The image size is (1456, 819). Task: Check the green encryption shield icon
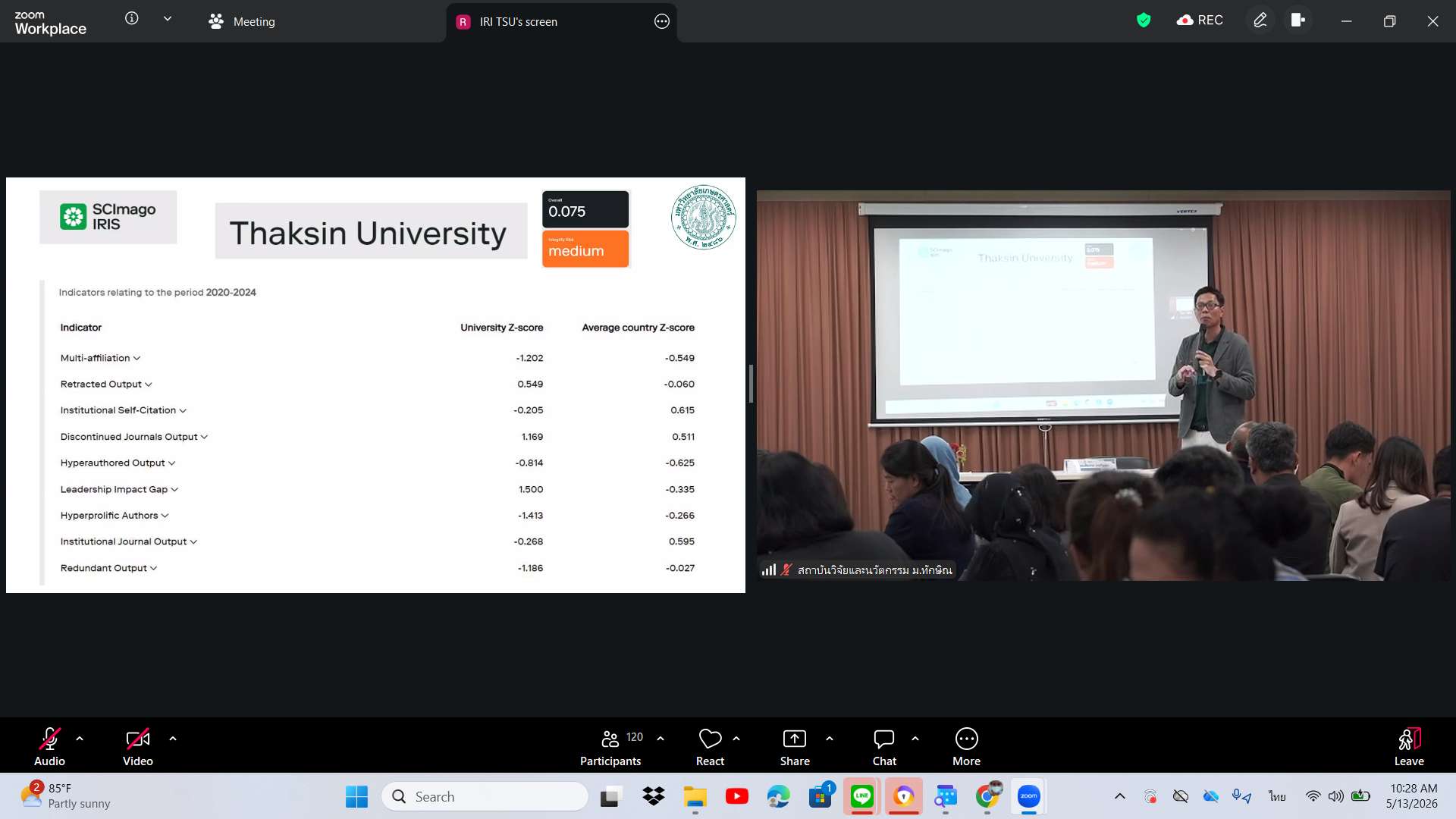pyautogui.click(x=1144, y=20)
